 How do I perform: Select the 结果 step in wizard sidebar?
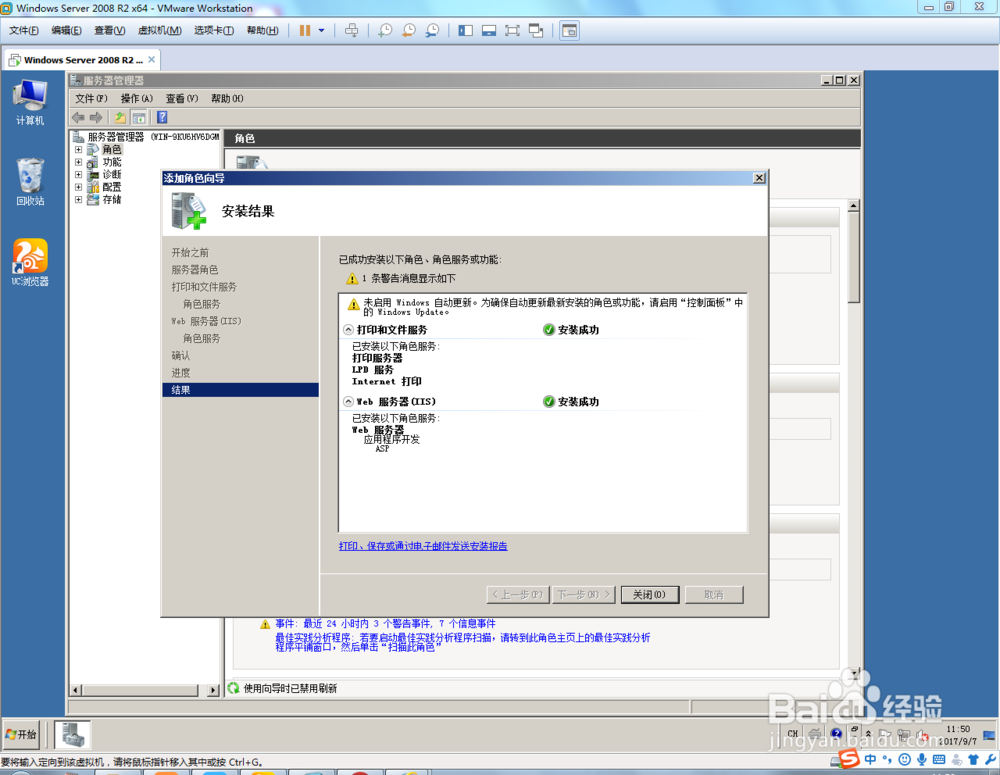(x=240, y=390)
